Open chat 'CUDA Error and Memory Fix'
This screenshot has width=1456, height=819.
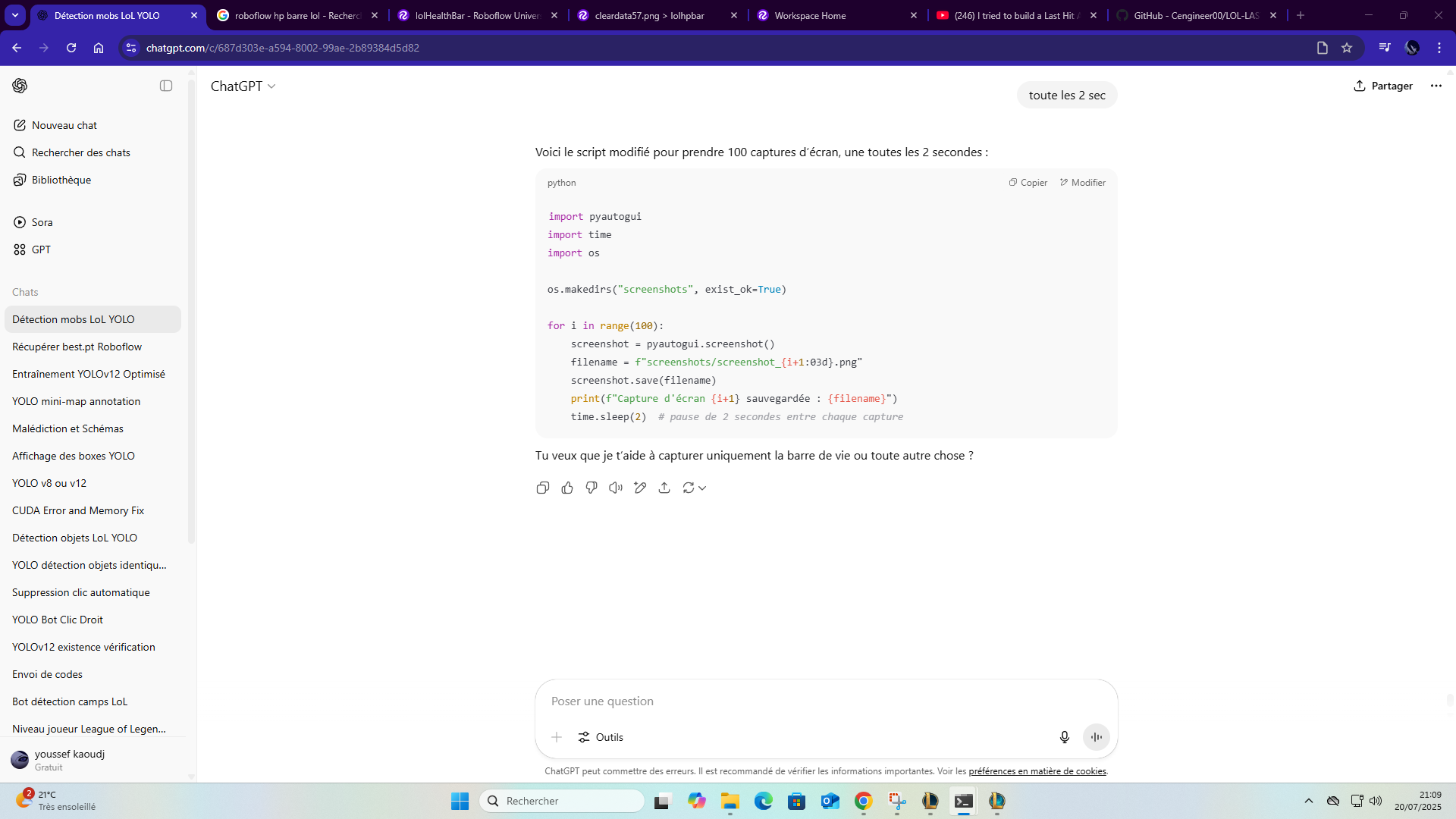pyautogui.click(x=93, y=510)
